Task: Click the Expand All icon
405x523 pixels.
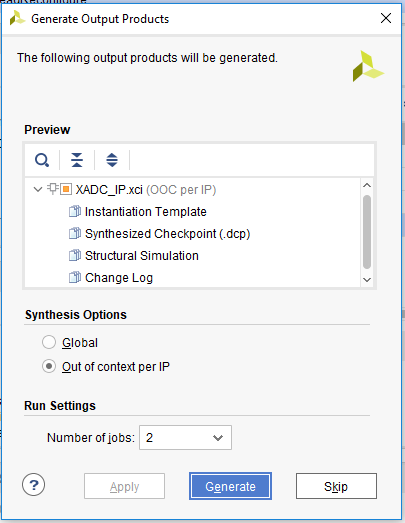Action: [112, 160]
